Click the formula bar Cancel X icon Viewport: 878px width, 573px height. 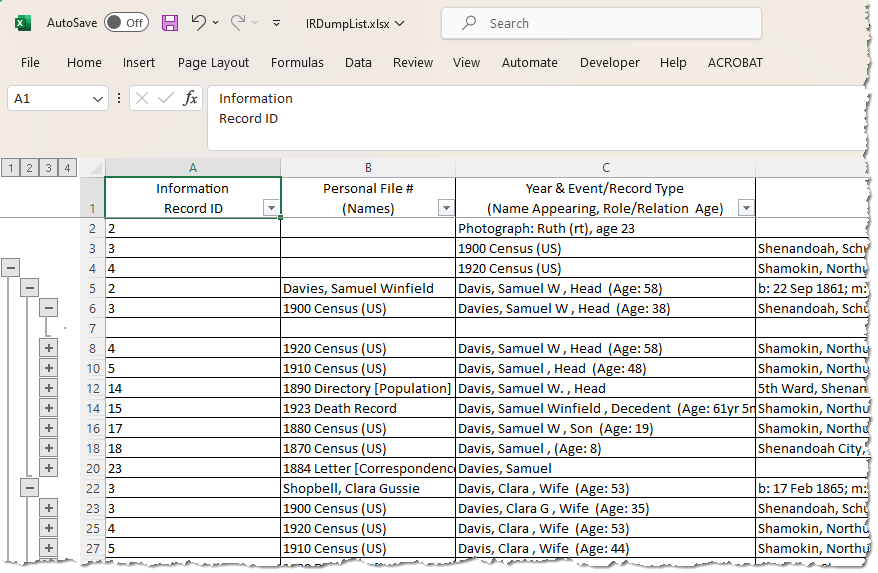point(142,98)
